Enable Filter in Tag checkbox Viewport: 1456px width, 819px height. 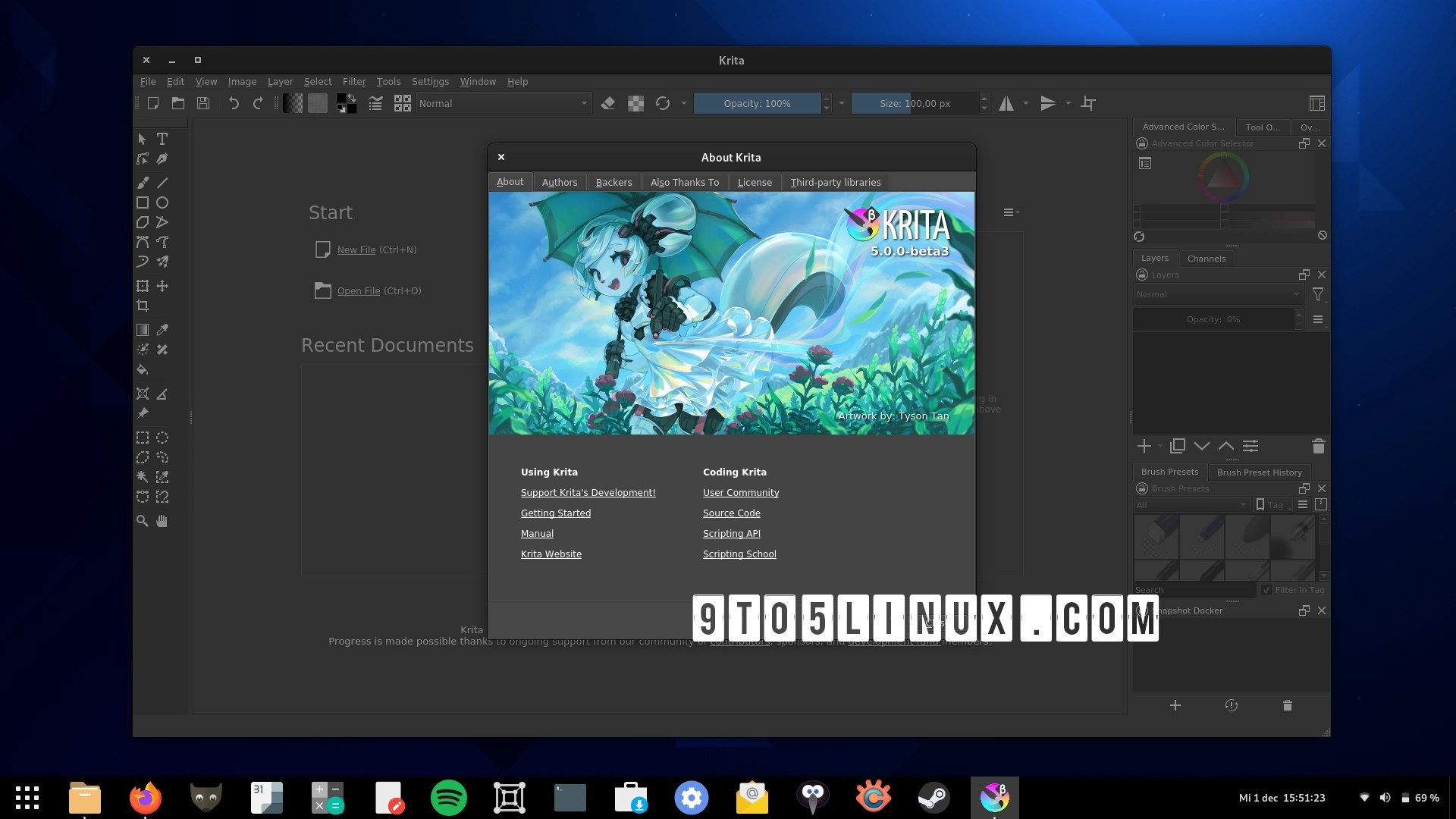tap(1265, 590)
